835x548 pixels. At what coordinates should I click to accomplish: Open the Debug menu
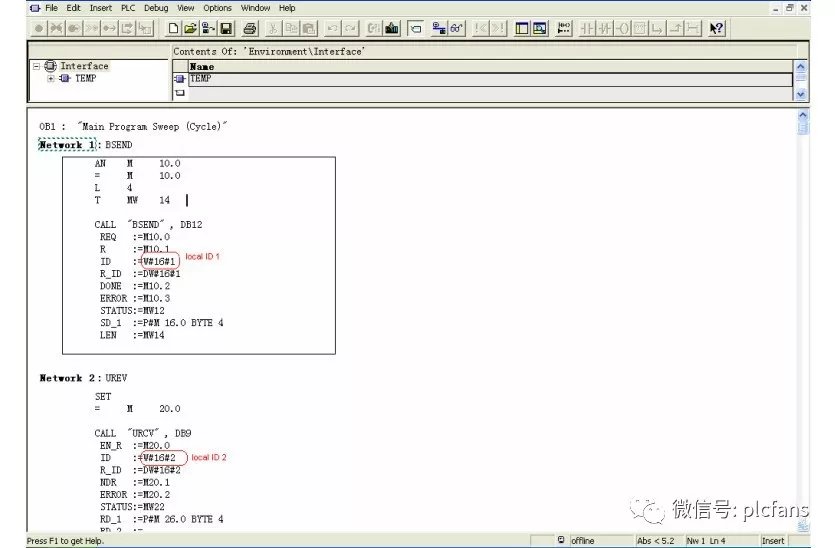coord(156,8)
